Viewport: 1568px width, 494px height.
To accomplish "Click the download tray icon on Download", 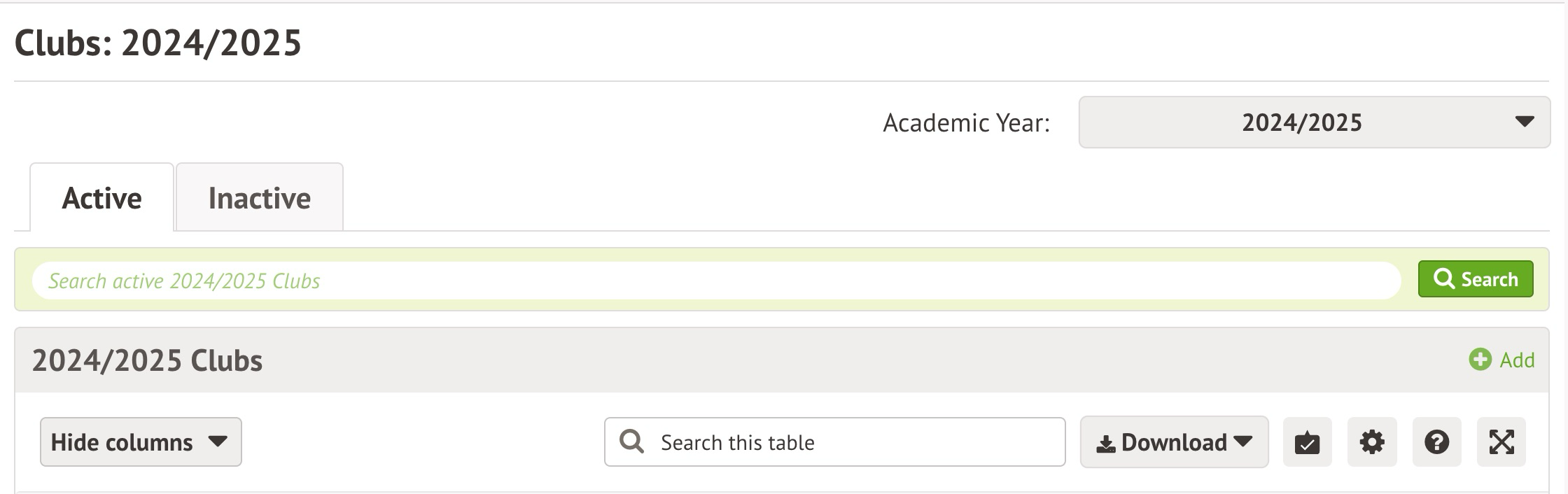I will pyautogui.click(x=1106, y=444).
